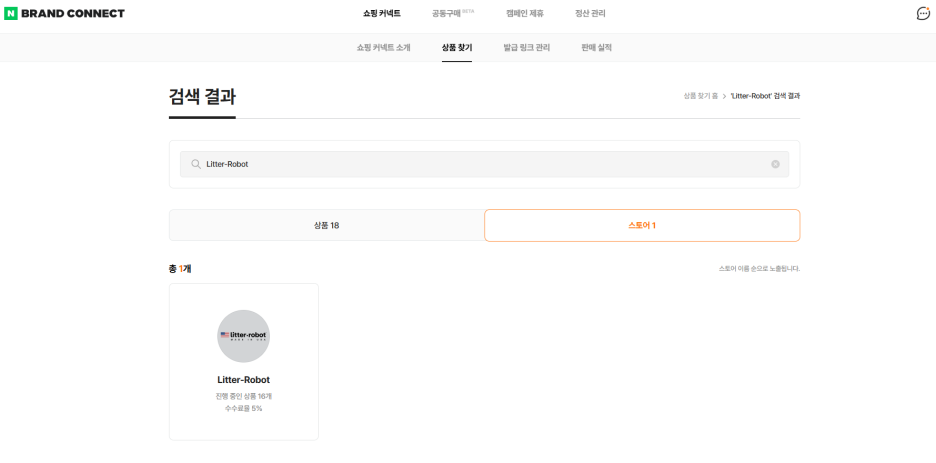Clear the search field with the X icon
The height and width of the screenshot is (463, 936).
tap(775, 164)
